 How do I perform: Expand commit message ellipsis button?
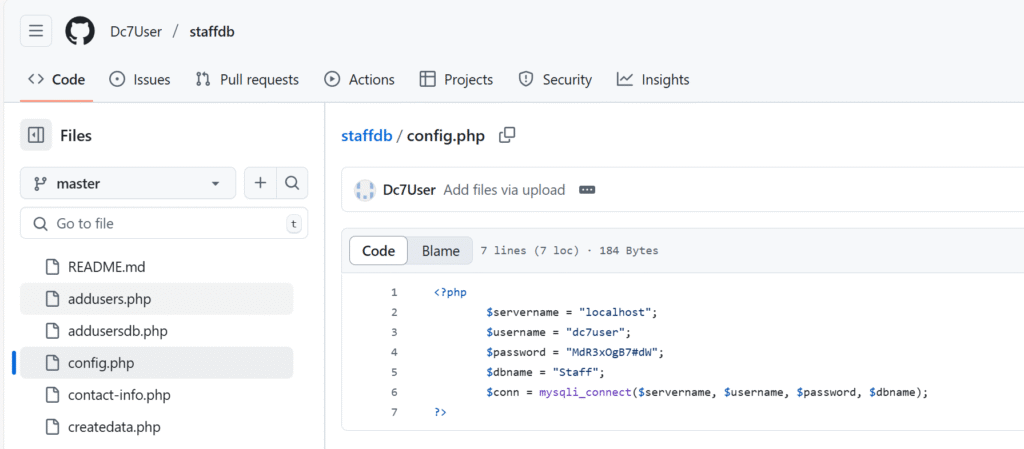click(586, 190)
